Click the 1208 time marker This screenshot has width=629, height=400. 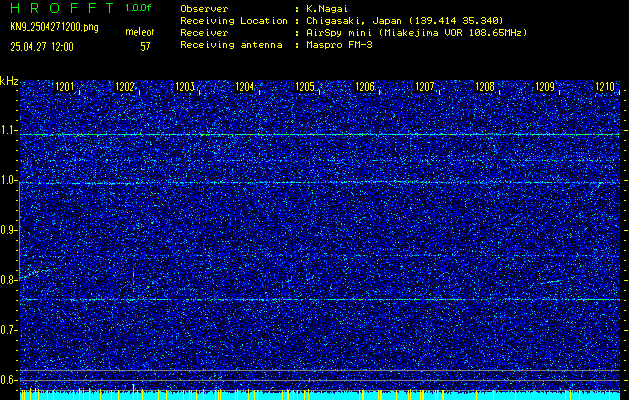[x=485, y=87]
